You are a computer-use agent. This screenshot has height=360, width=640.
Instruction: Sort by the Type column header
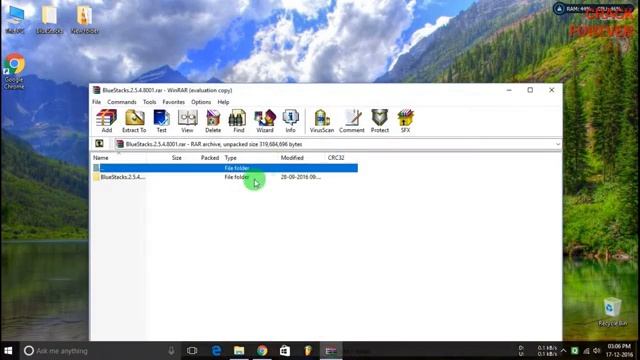231,158
